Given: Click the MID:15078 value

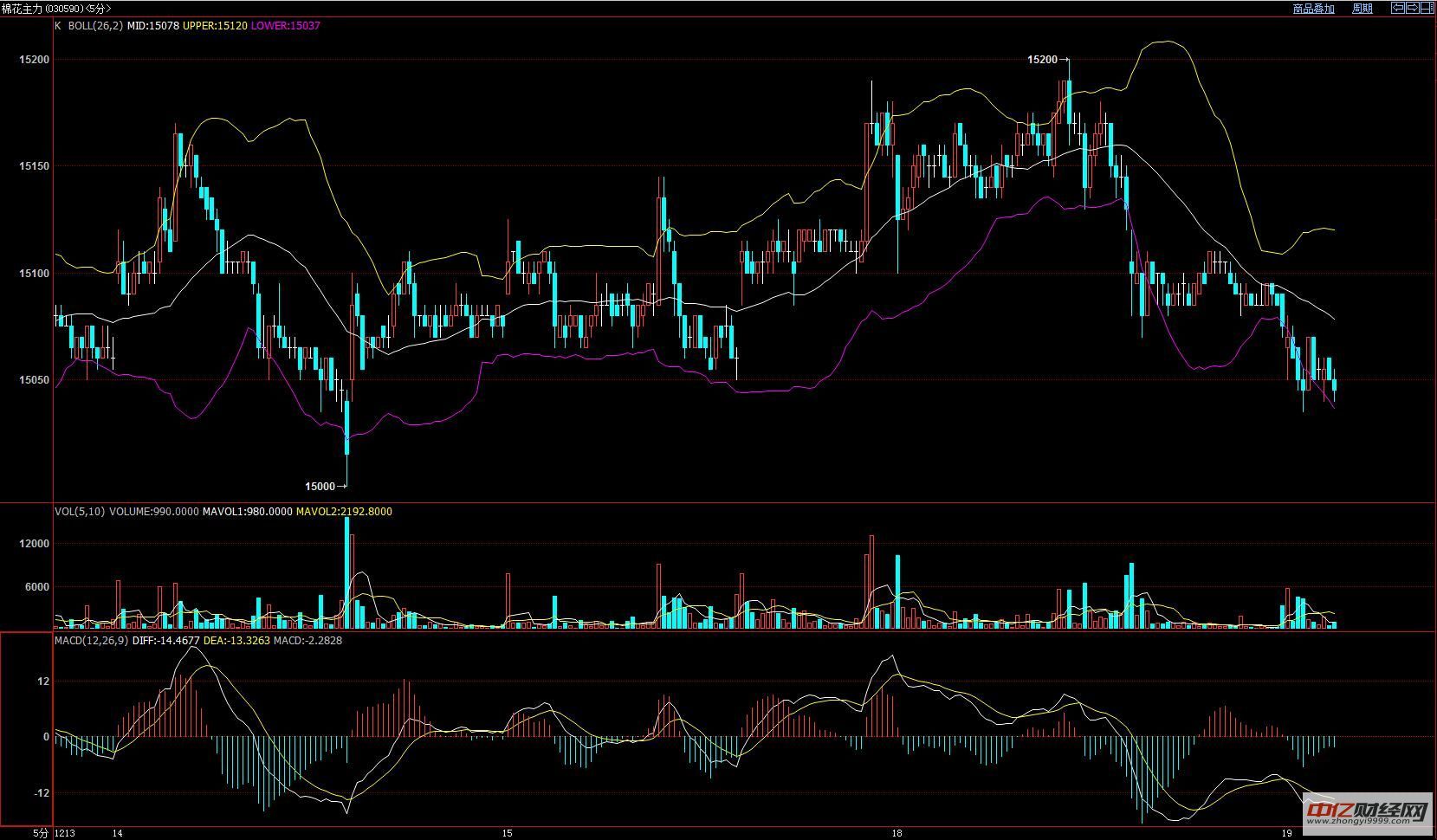Looking at the screenshot, I should 153,26.
